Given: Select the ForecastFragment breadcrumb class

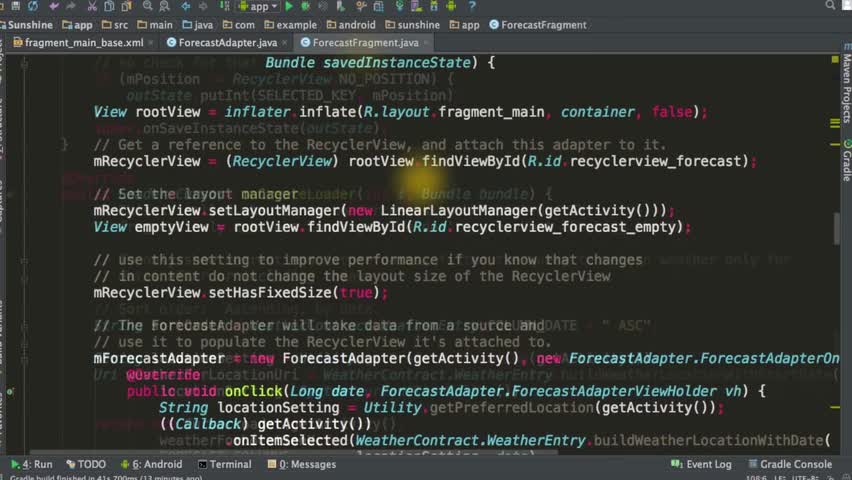Looking at the screenshot, I should point(538,25).
